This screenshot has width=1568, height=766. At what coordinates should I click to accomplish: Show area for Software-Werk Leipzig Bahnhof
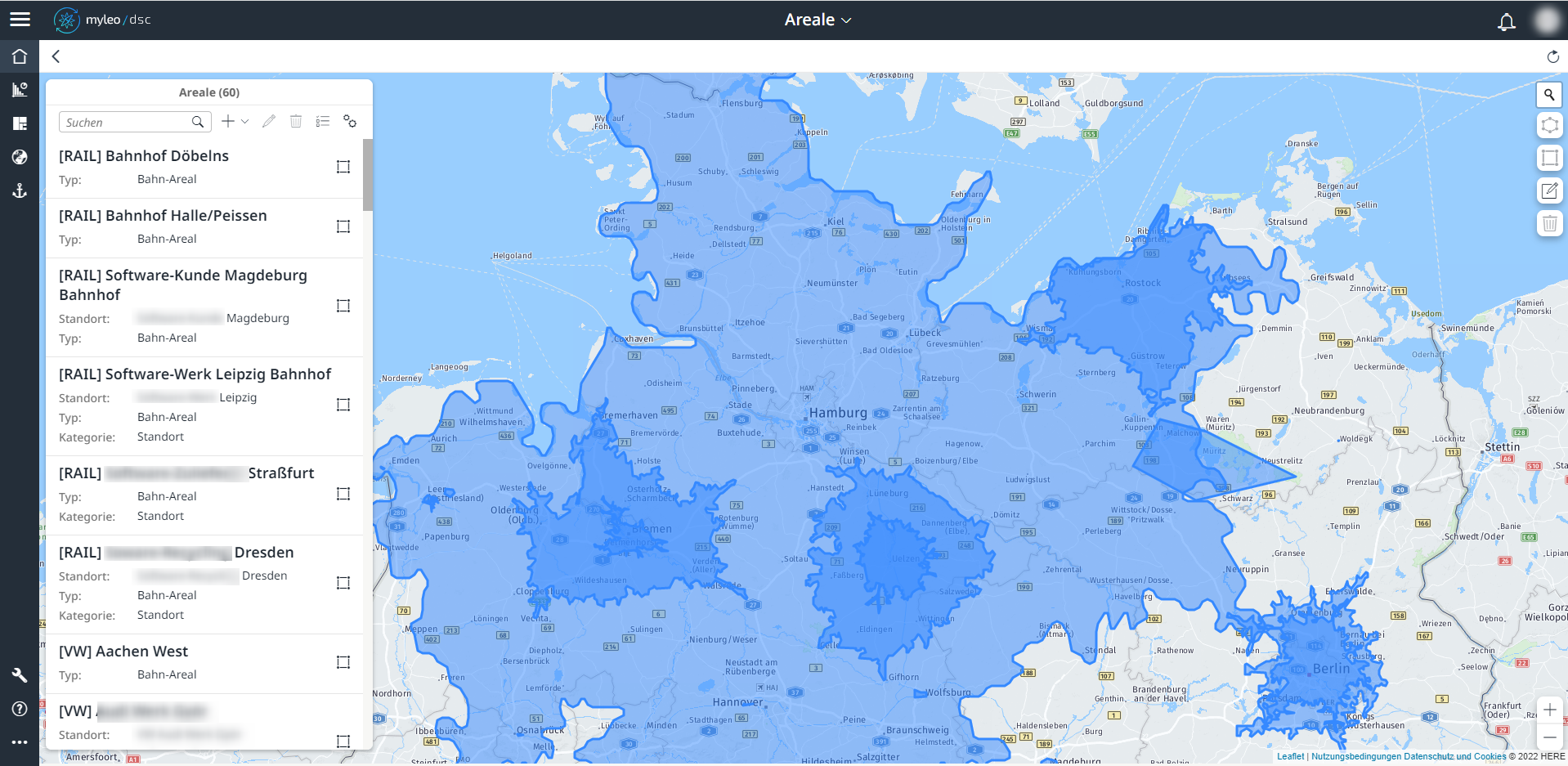(343, 405)
